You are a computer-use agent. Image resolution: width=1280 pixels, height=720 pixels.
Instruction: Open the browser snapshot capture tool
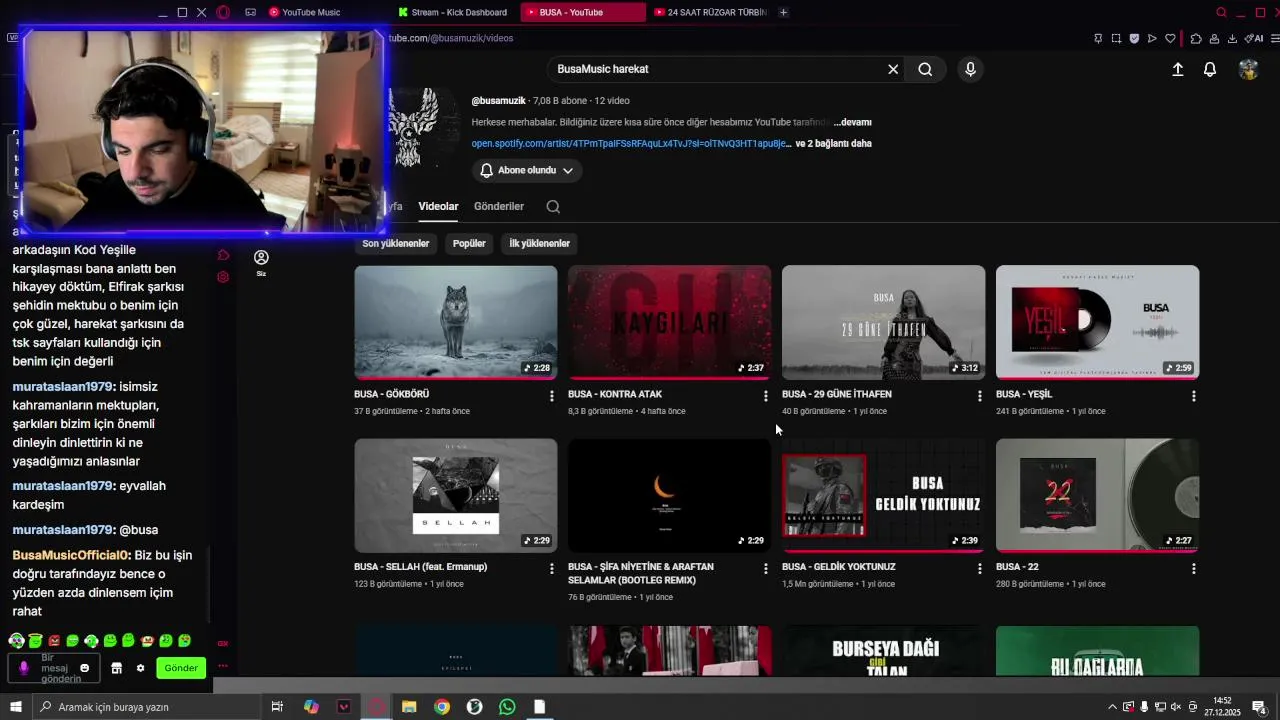click(x=1116, y=38)
